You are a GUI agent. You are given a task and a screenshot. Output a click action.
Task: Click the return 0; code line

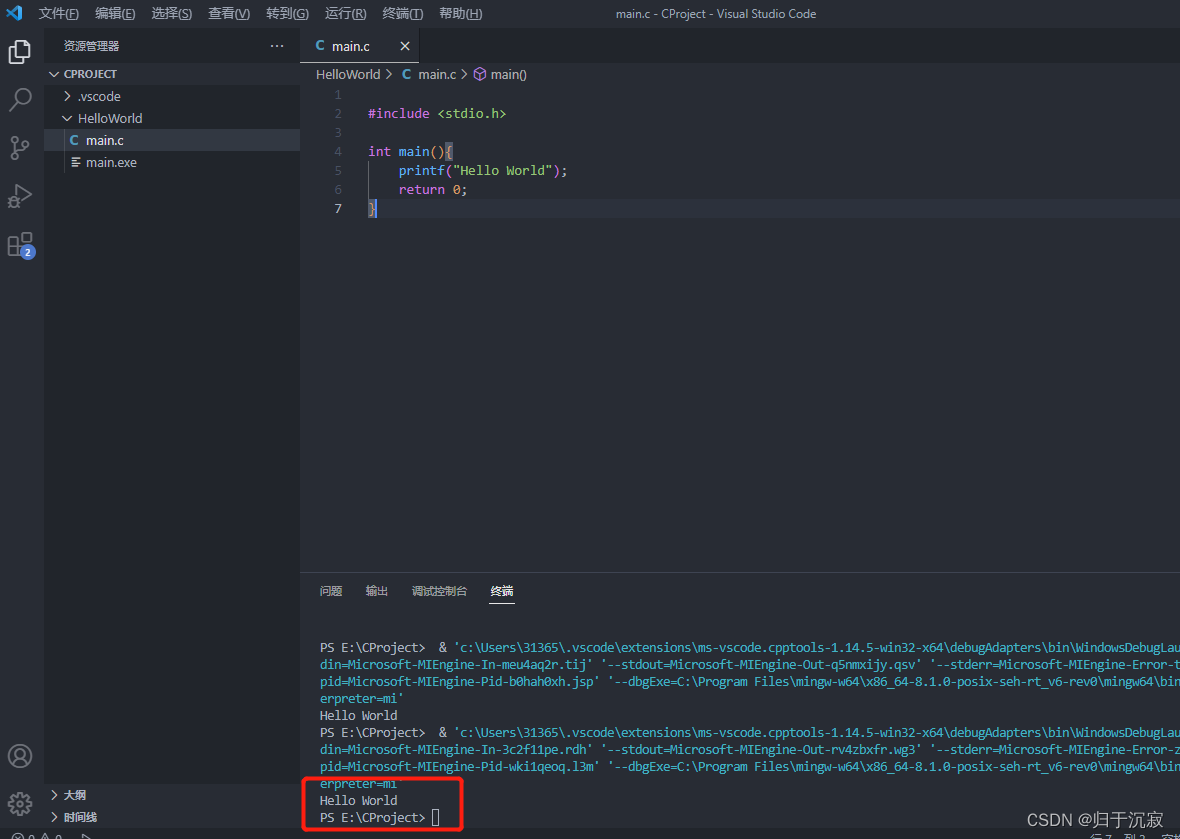pyautogui.click(x=433, y=190)
